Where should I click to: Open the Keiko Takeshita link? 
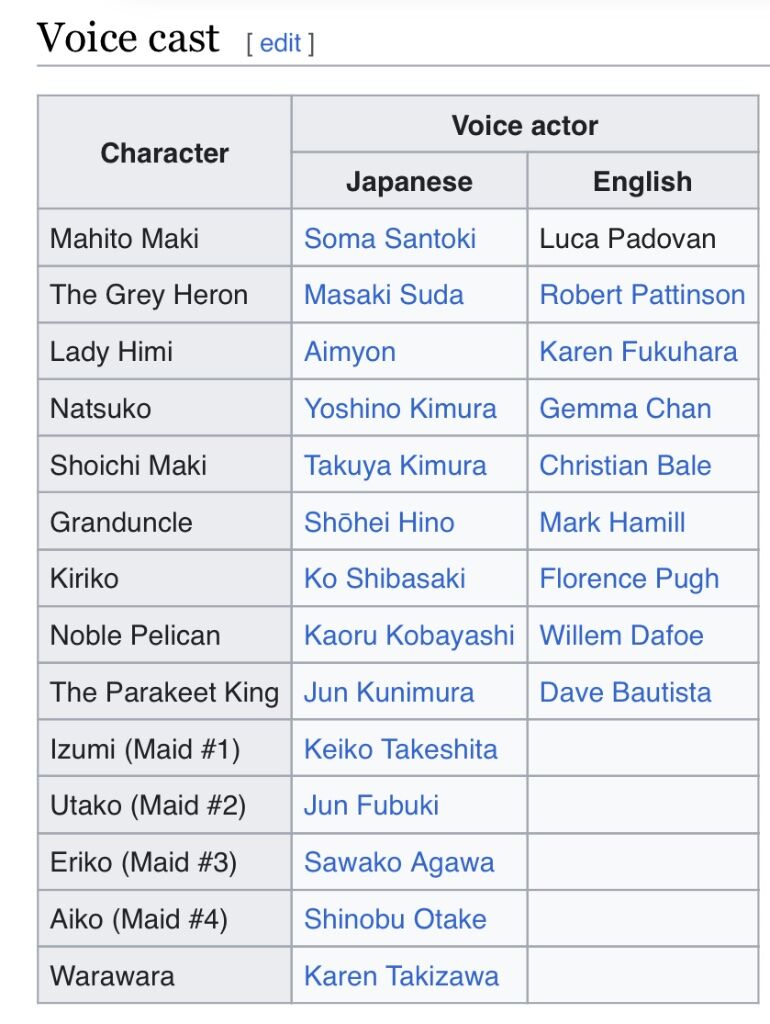click(x=400, y=748)
